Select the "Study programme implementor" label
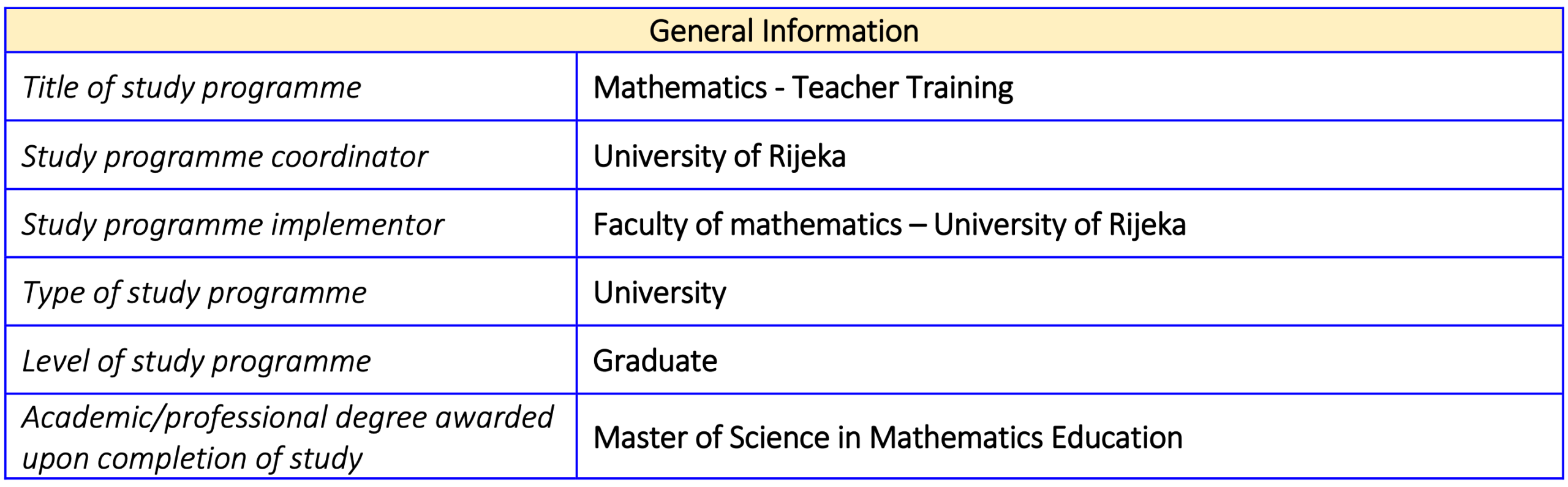 [x=233, y=225]
